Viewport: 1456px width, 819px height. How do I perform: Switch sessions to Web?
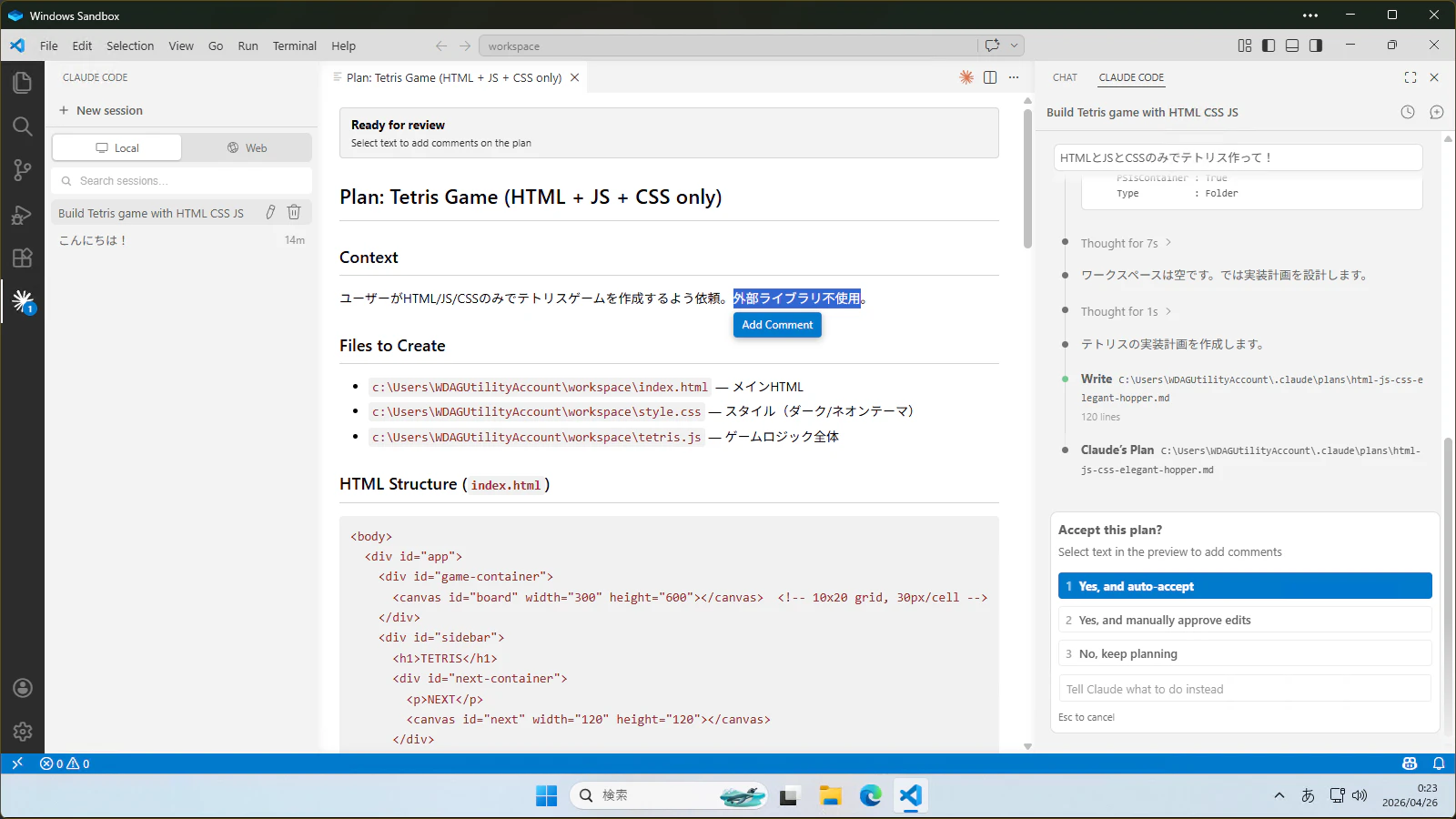(x=247, y=147)
